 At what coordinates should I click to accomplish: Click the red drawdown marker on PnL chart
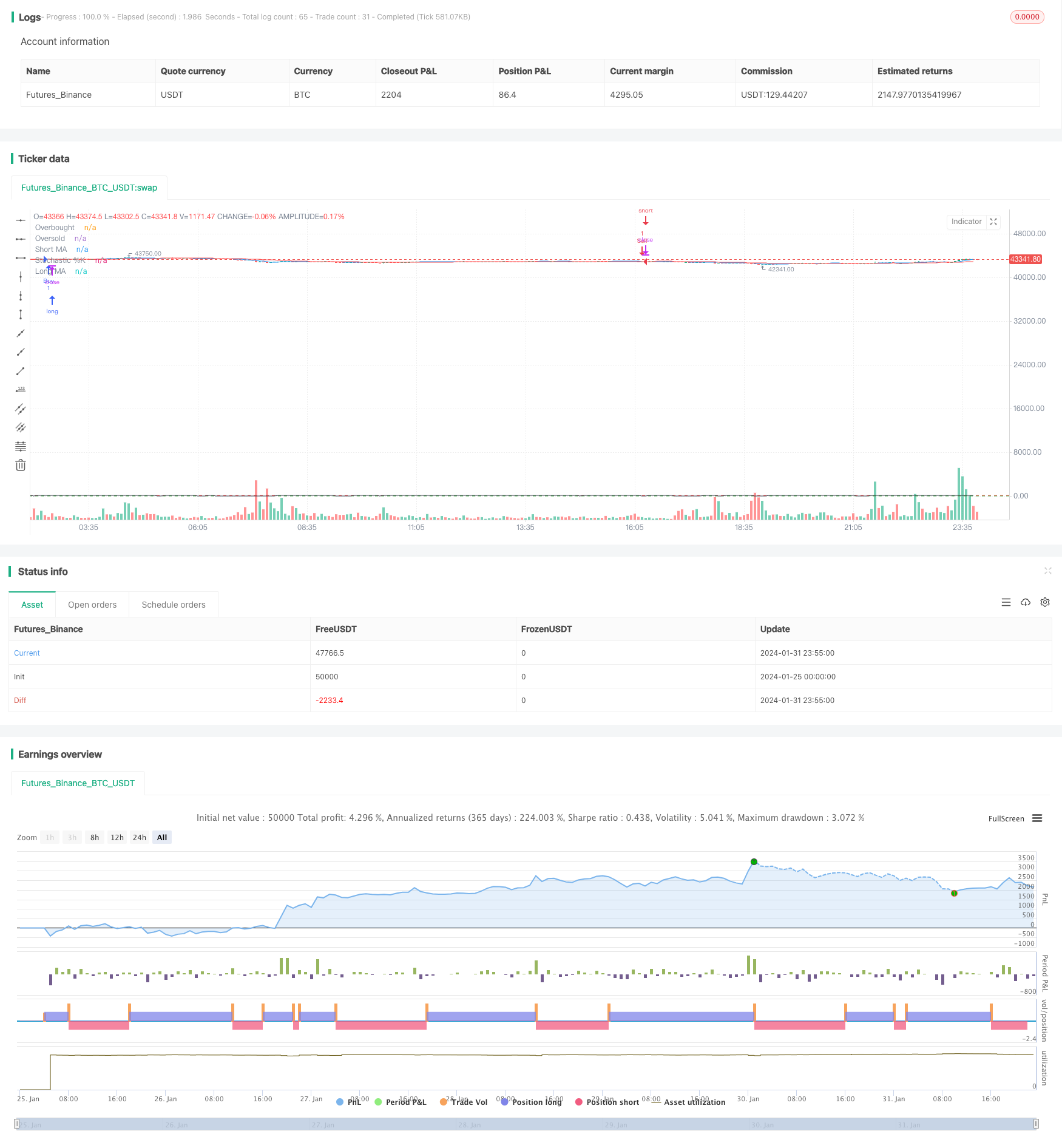pyautogui.click(x=954, y=893)
